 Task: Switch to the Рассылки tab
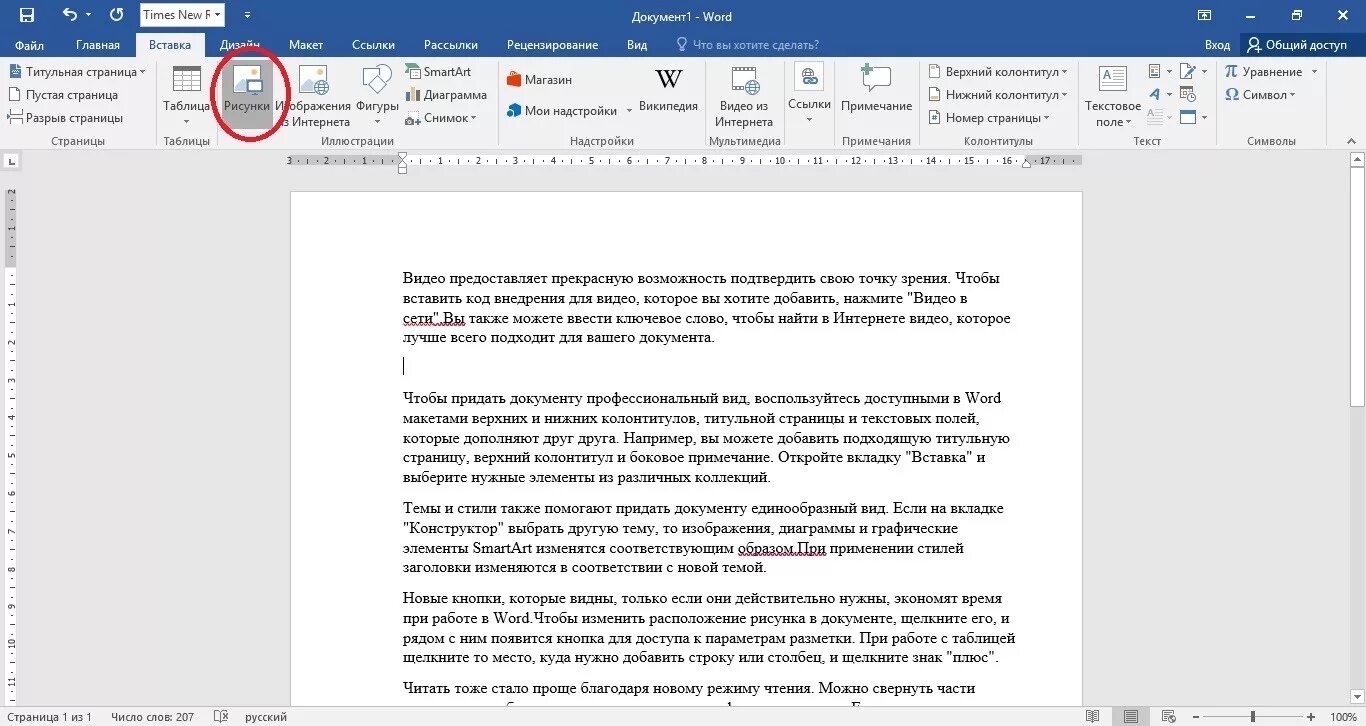[451, 45]
